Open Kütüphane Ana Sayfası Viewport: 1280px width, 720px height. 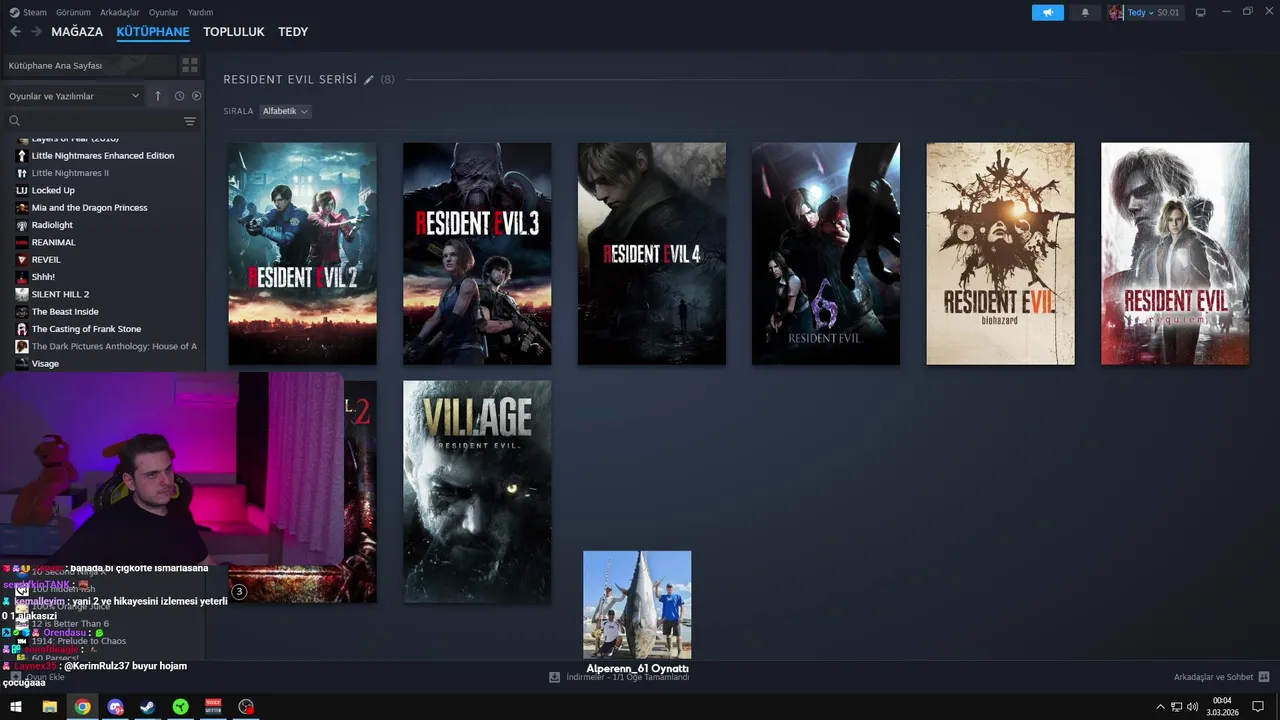[88, 65]
